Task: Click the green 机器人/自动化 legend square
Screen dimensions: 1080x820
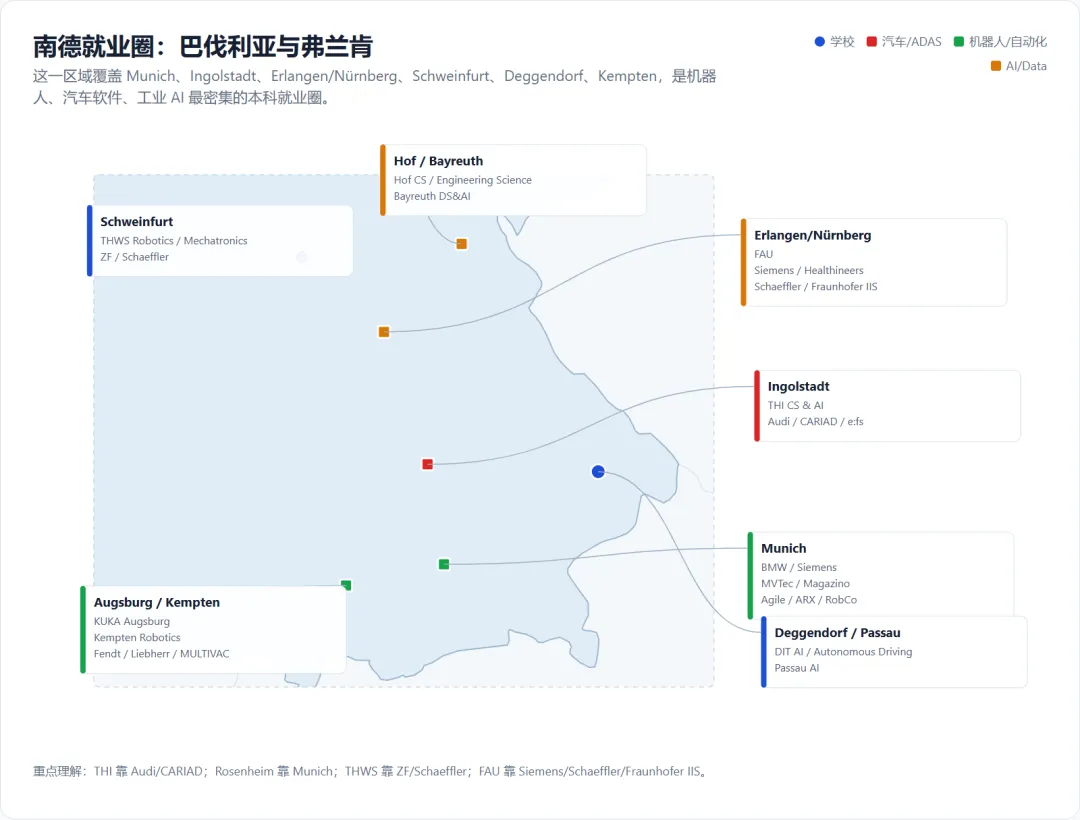Action: tap(958, 41)
